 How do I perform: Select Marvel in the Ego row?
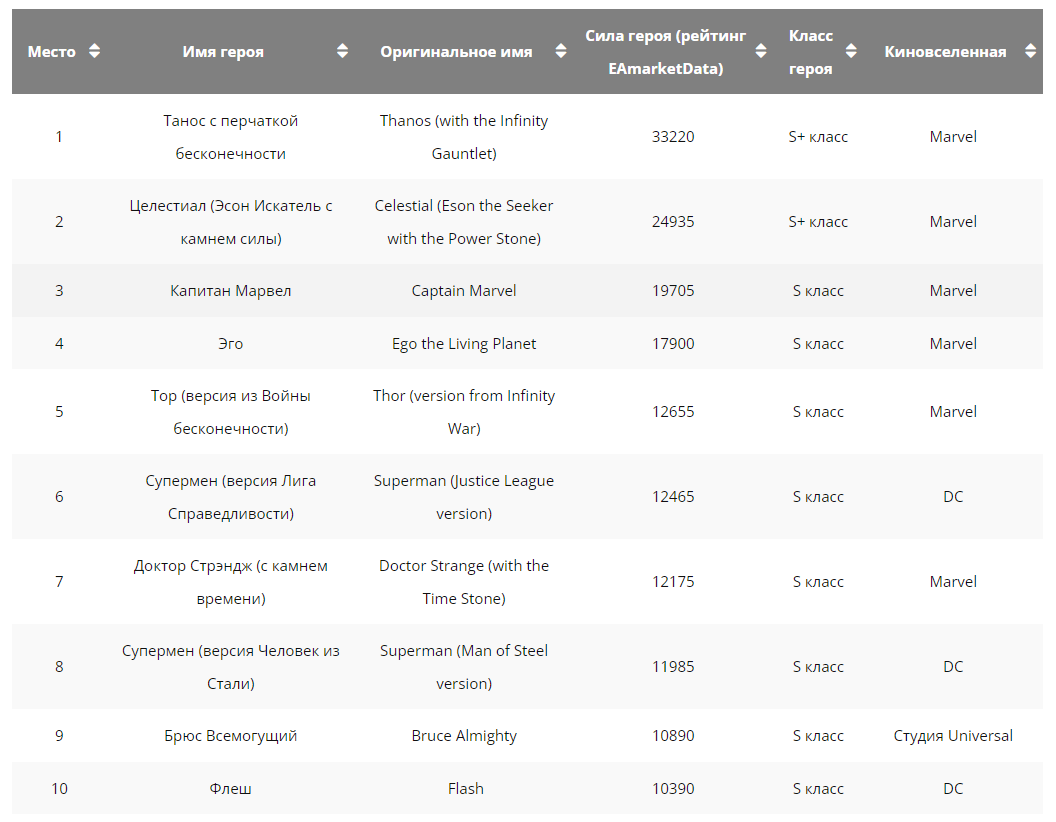pyautogui.click(x=953, y=343)
